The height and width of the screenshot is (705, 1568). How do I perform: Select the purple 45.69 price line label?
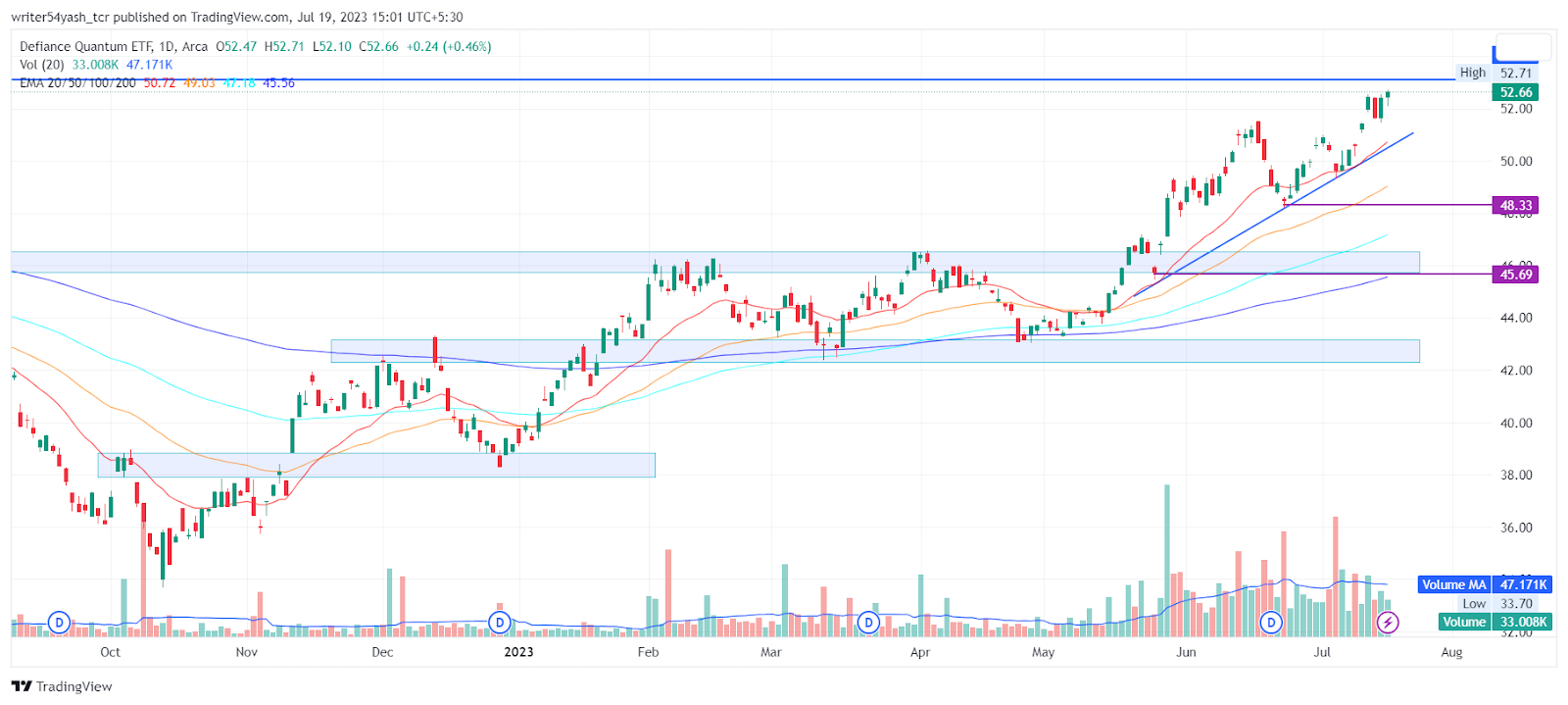coord(1515,275)
